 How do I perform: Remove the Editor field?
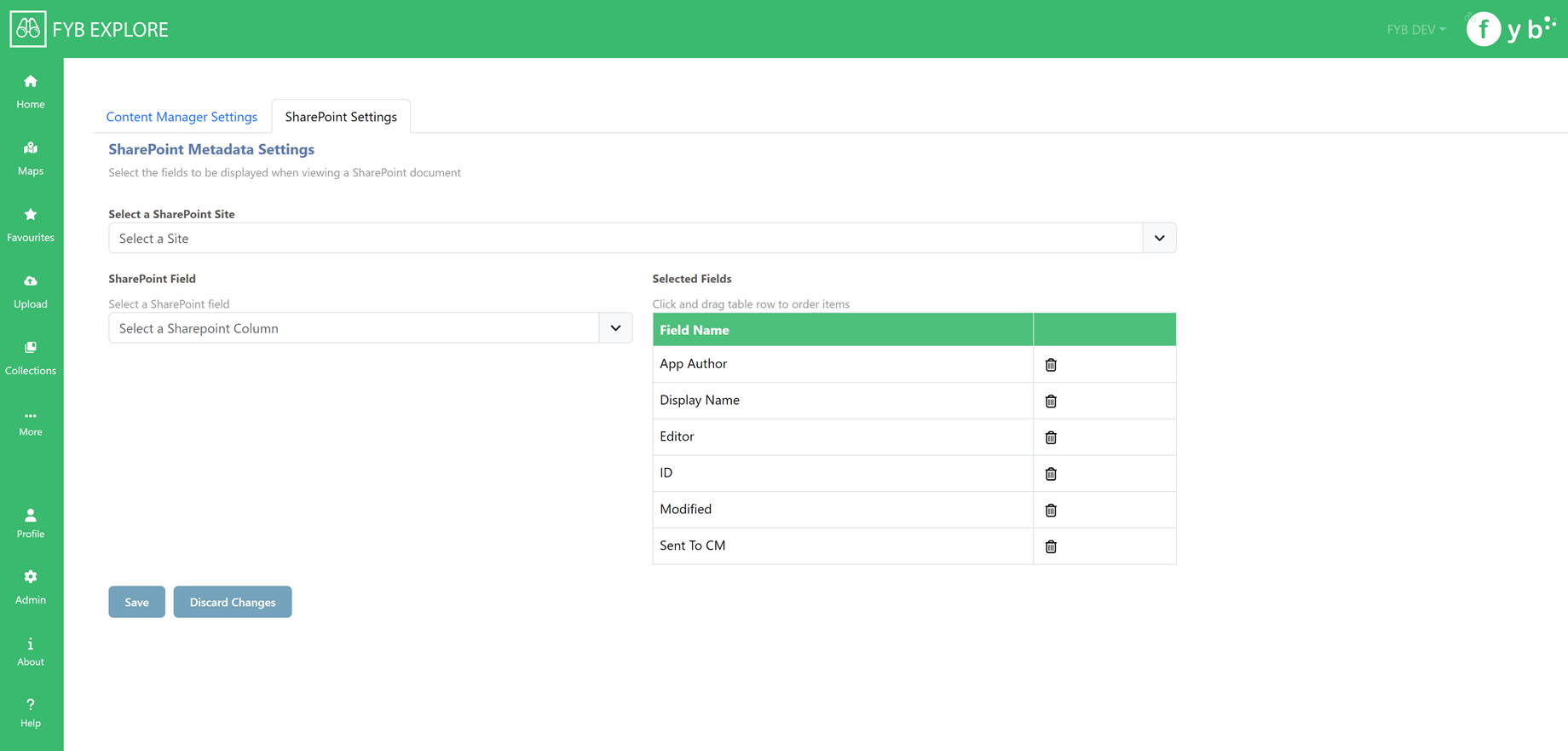tap(1051, 437)
